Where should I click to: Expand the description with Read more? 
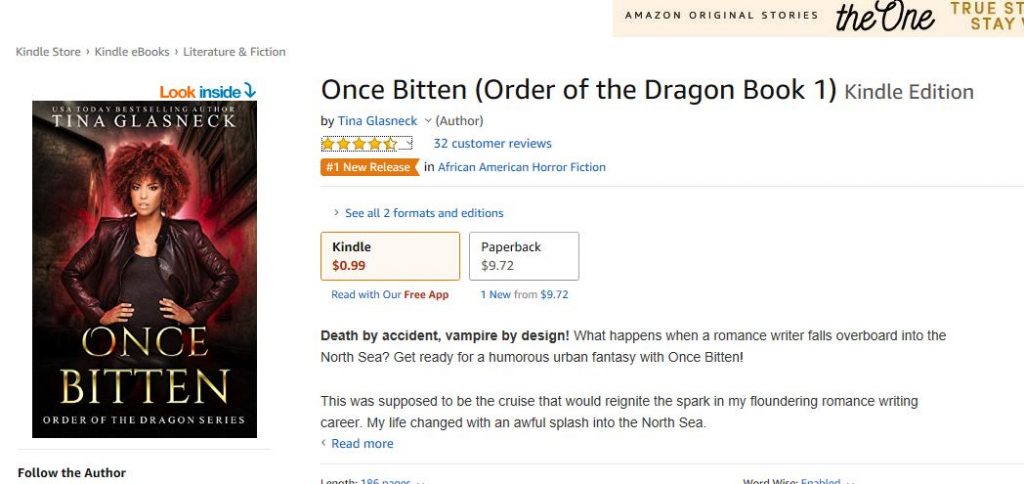tap(362, 444)
